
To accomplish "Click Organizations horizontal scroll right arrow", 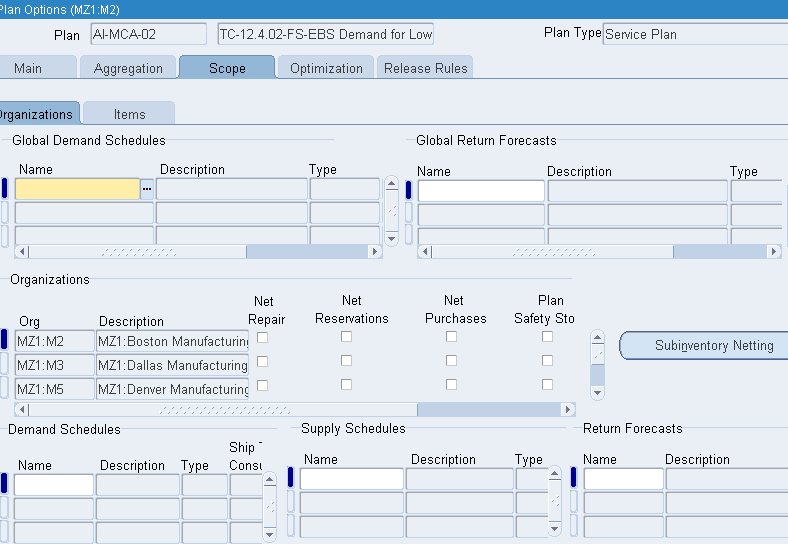I will click(568, 409).
